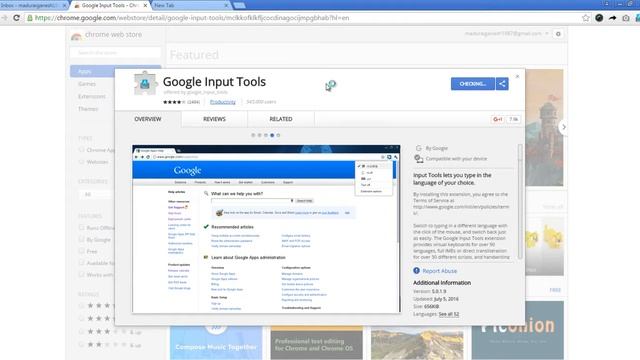Click the black arrow extension icon in toolbar
Image resolution: width=640 pixels, height=360 pixels.
pyautogui.click(x=612, y=18)
